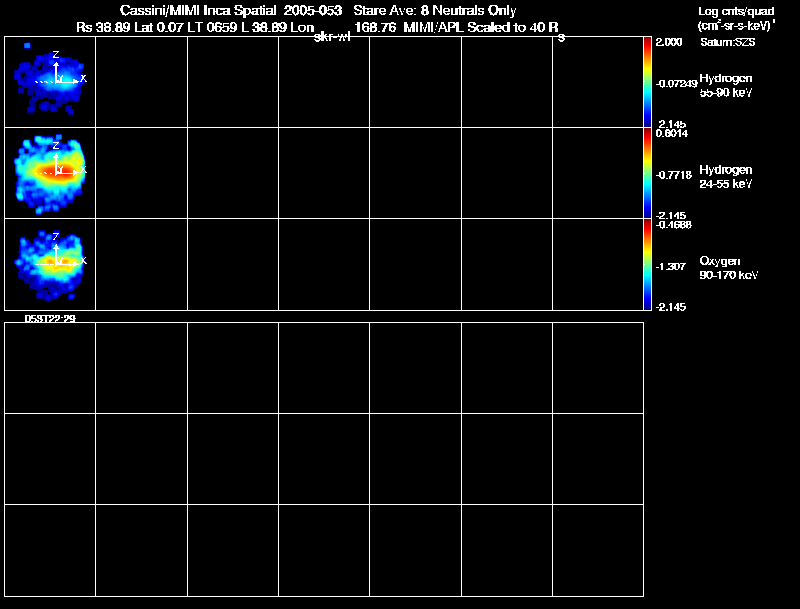The width and height of the screenshot is (800, 609).
Task: Click the '168.76' longitude value
Action: click(375, 28)
